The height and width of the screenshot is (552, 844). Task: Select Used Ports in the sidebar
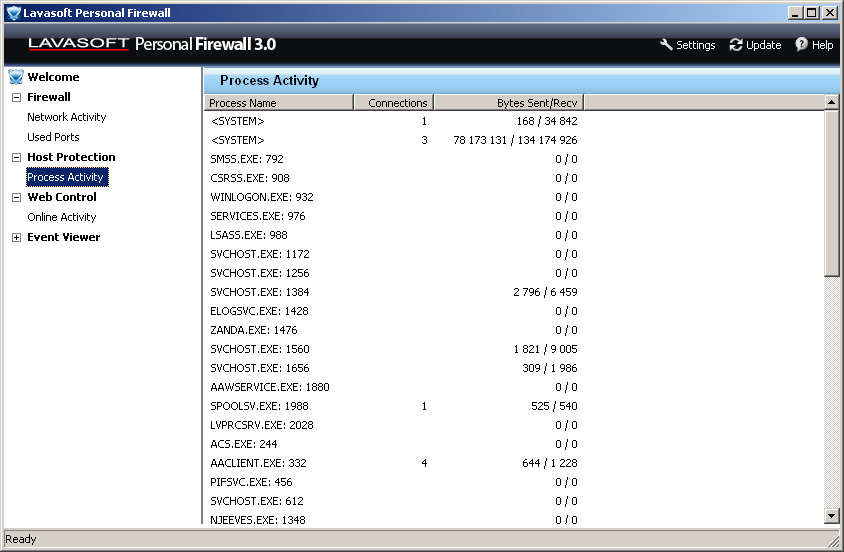click(x=53, y=137)
